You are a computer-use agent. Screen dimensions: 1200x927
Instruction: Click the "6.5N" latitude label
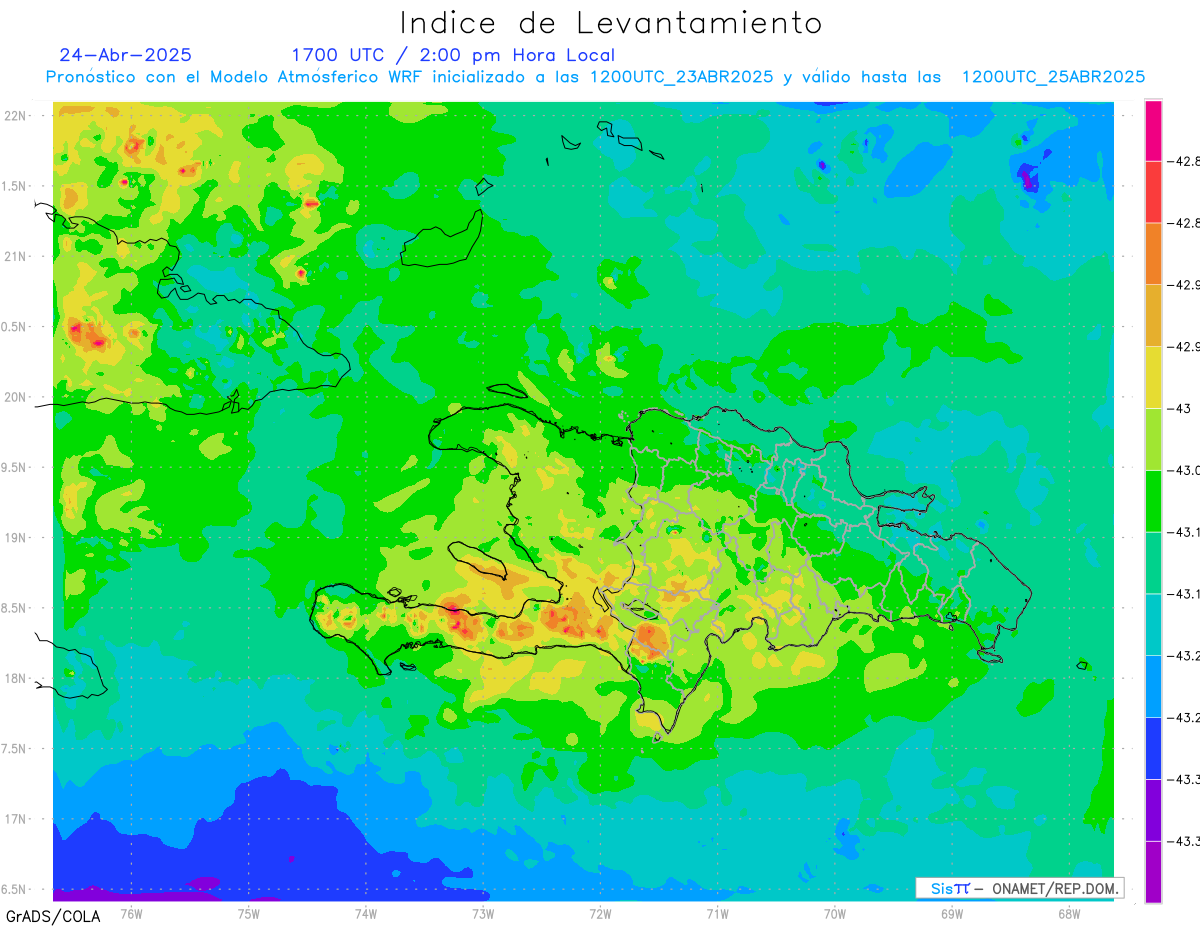point(15,889)
